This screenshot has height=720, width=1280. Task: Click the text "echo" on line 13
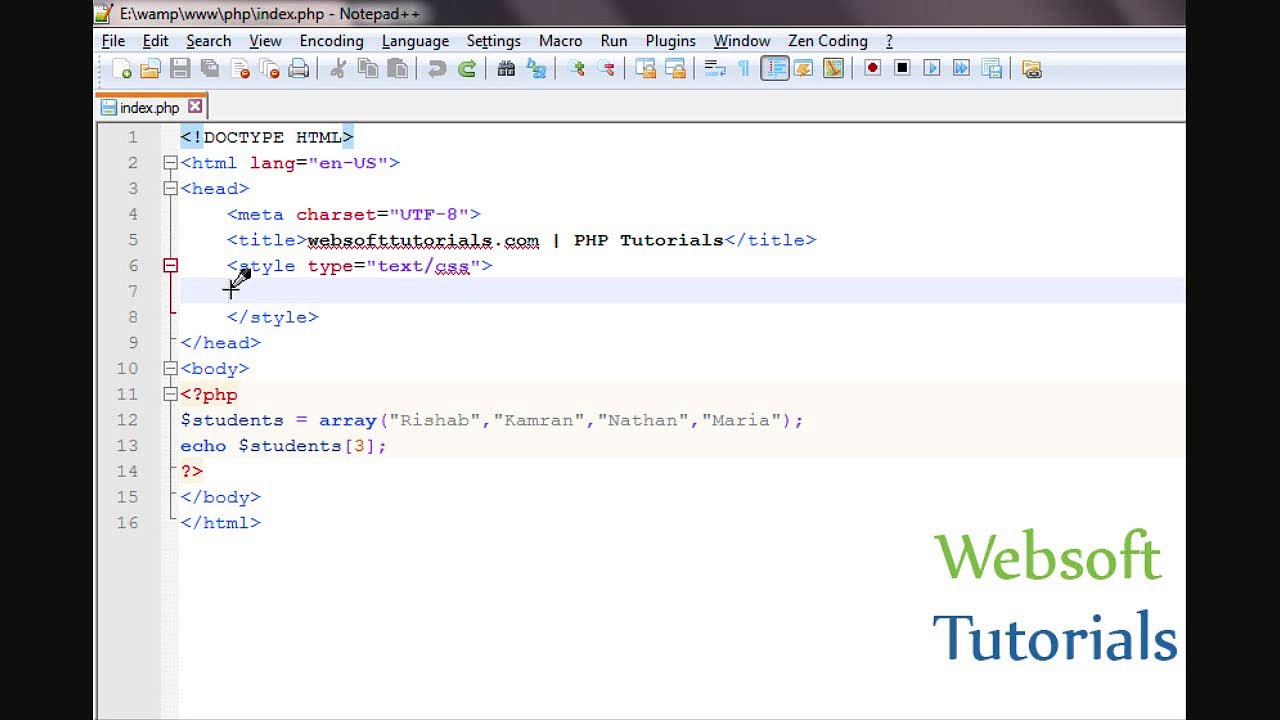click(x=203, y=445)
